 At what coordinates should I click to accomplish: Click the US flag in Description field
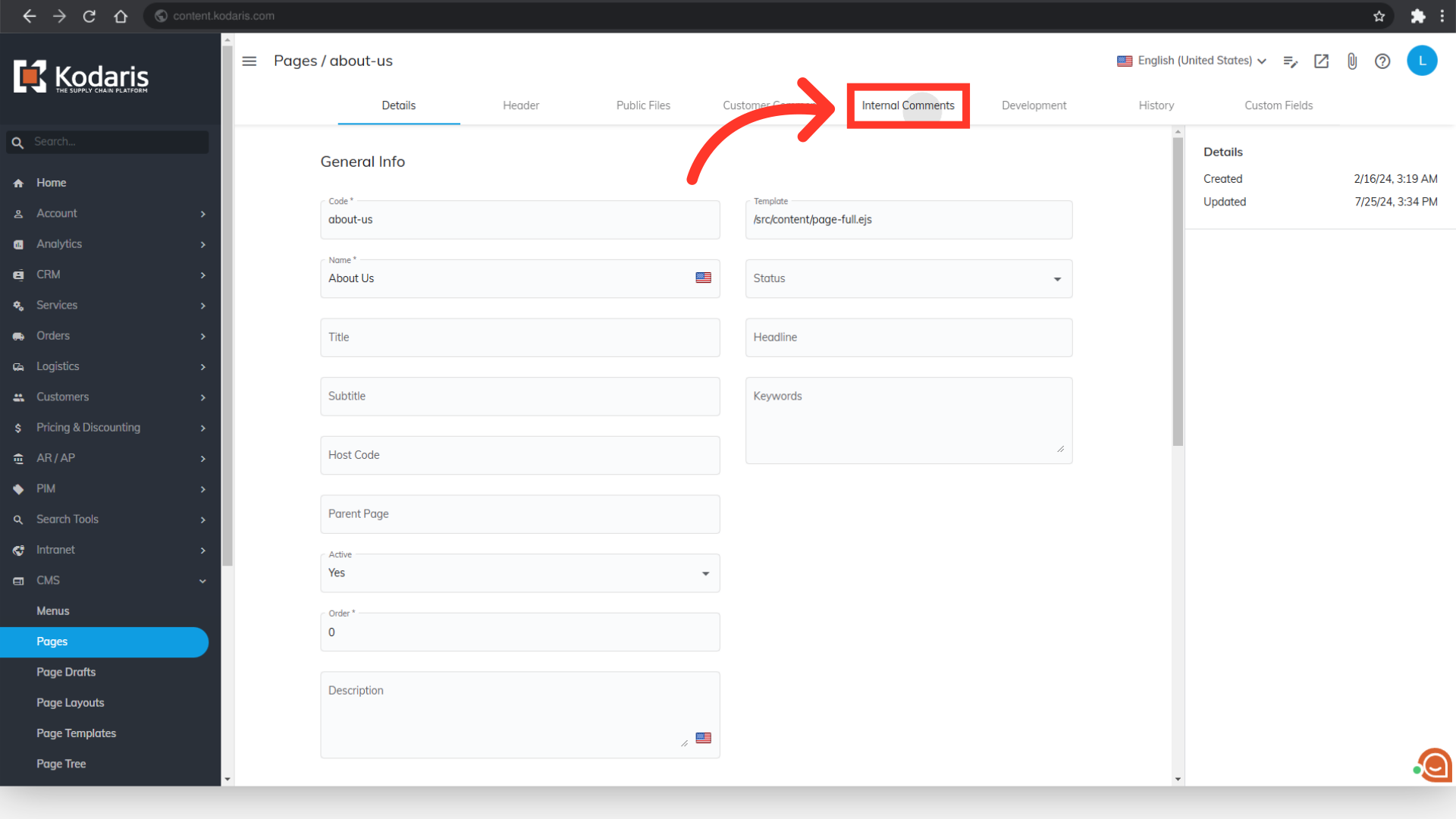[703, 738]
